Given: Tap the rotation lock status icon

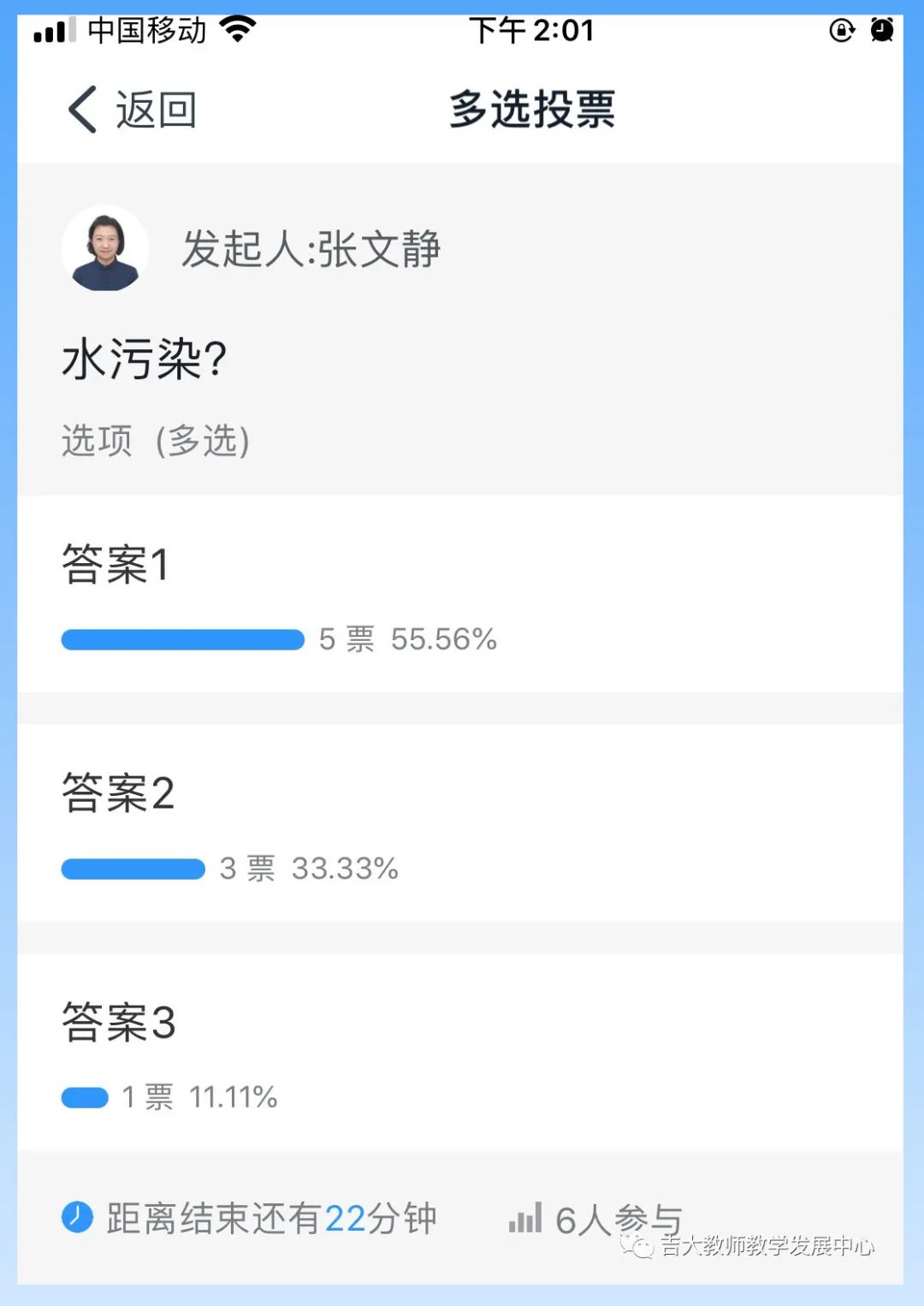Looking at the screenshot, I should 842,31.
